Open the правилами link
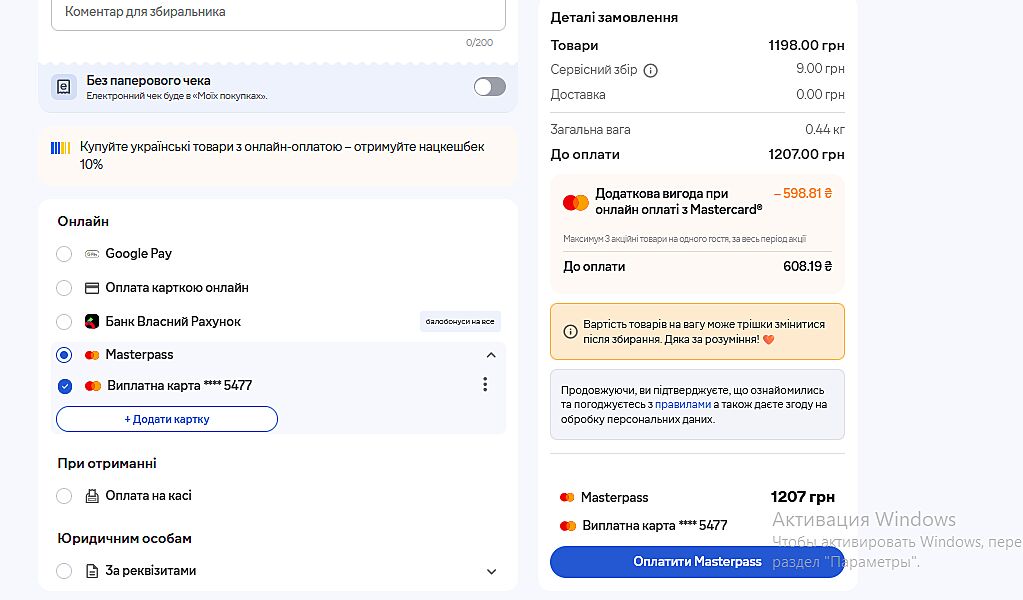This screenshot has height=600, width=1023. pos(683,405)
